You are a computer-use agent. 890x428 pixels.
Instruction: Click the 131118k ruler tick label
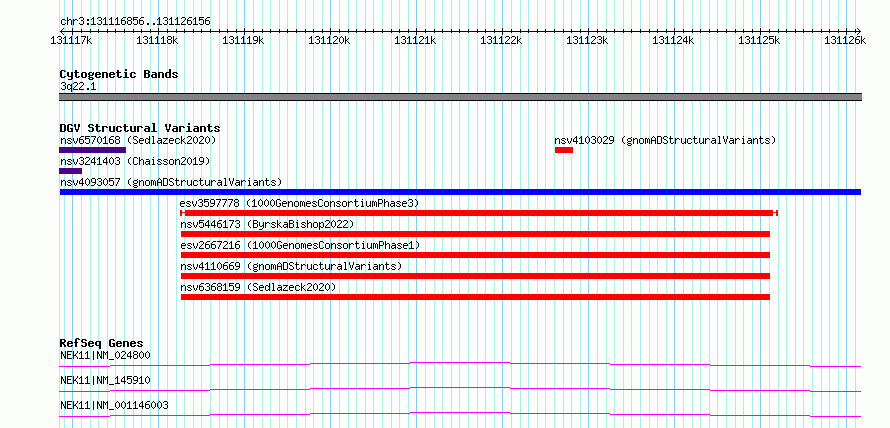point(158,40)
